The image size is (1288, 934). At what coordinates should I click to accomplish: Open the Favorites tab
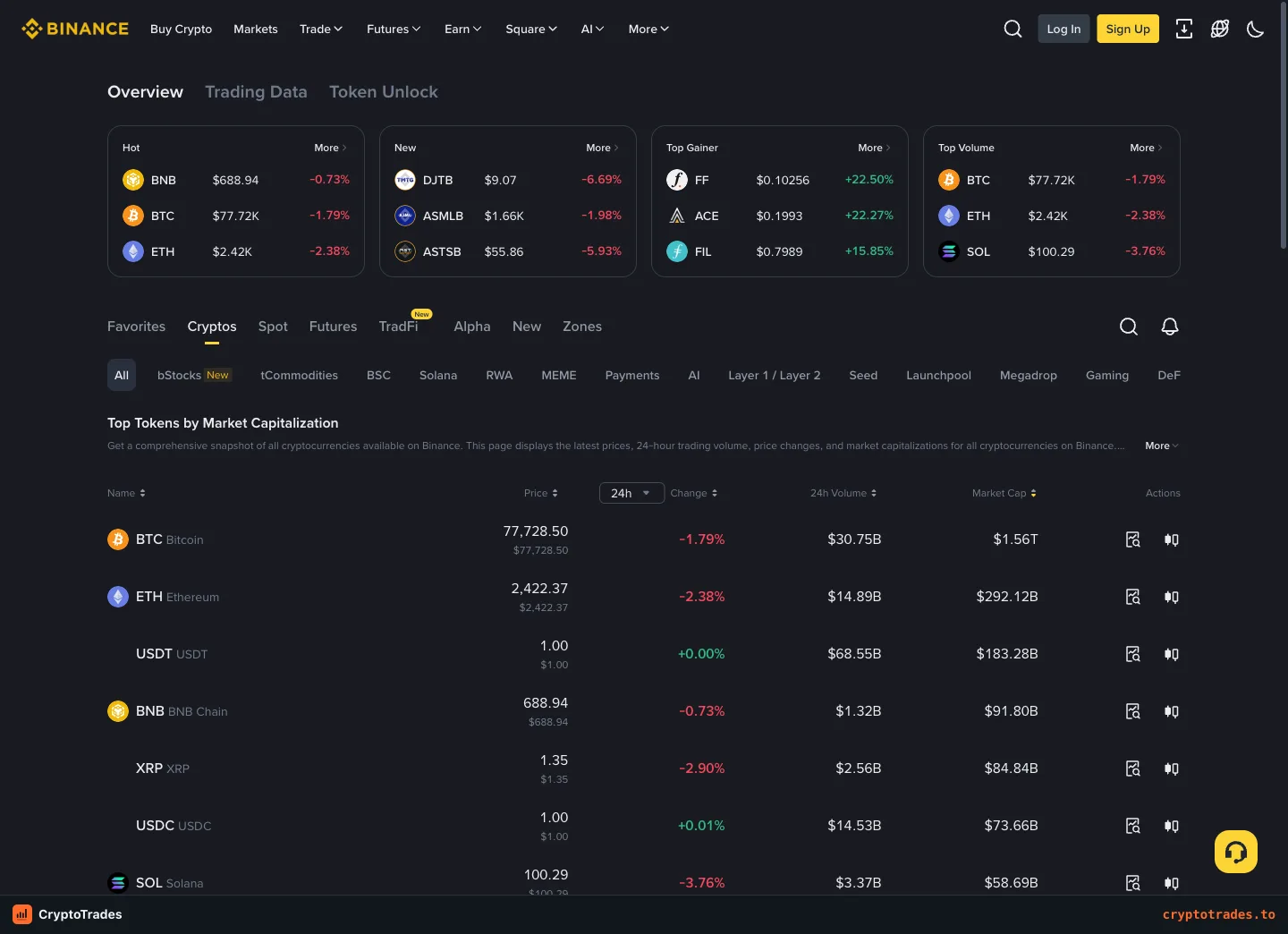pos(136,327)
